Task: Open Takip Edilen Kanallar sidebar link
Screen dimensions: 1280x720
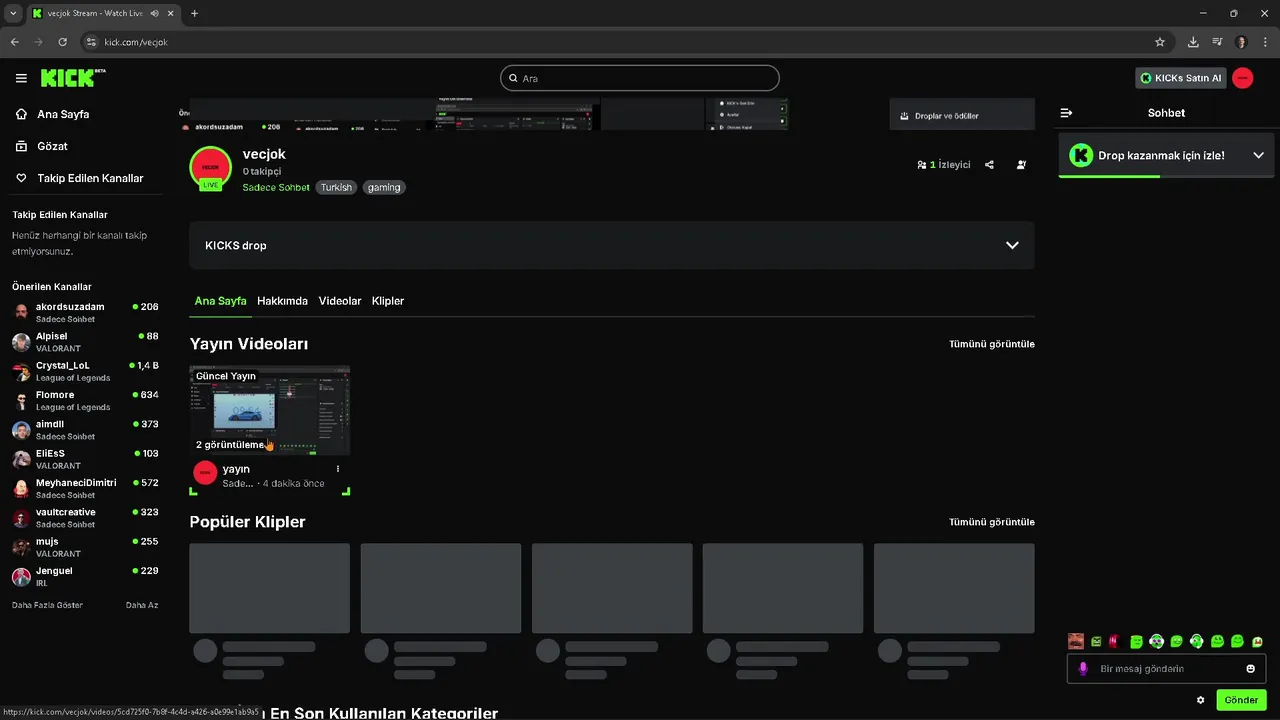Action: (80, 178)
